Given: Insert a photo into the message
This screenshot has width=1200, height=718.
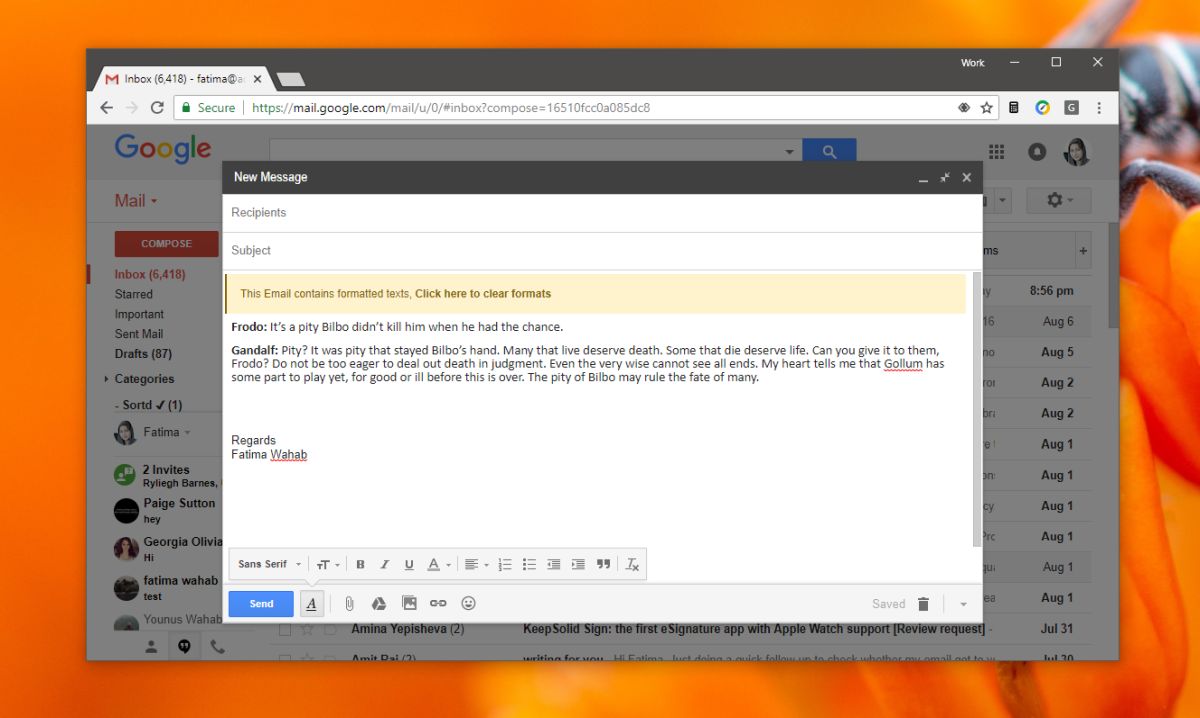Looking at the screenshot, I should [409, 604].
